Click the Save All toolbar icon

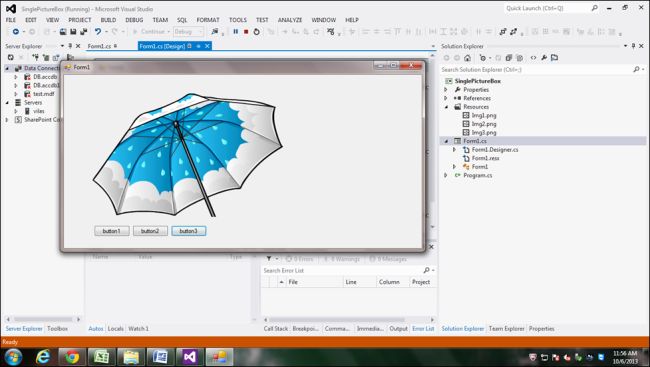[84, 32]
